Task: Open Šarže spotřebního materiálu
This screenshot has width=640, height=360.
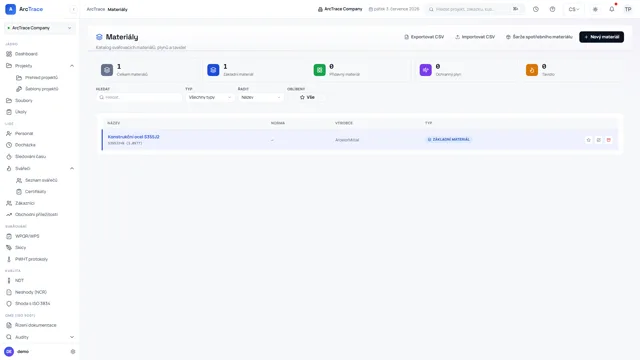Action: click(x=539, y=37)
